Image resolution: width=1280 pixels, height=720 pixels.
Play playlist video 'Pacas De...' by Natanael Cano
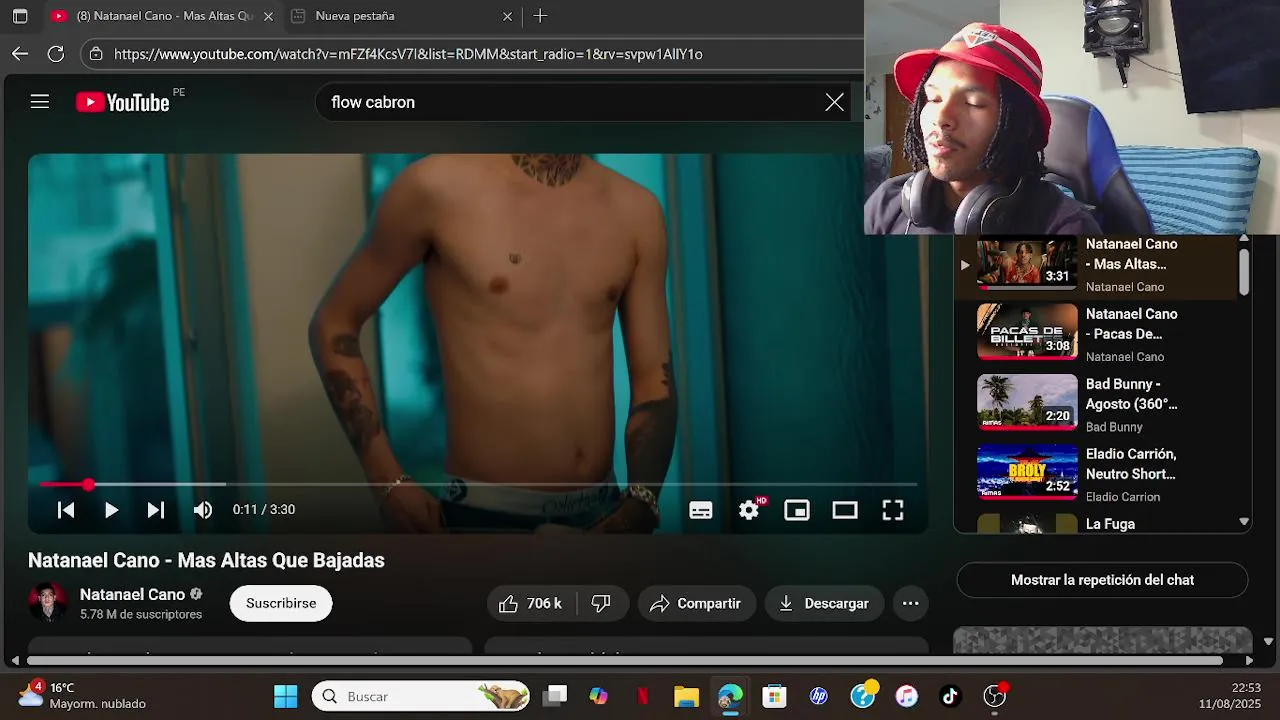[1097, 334]
